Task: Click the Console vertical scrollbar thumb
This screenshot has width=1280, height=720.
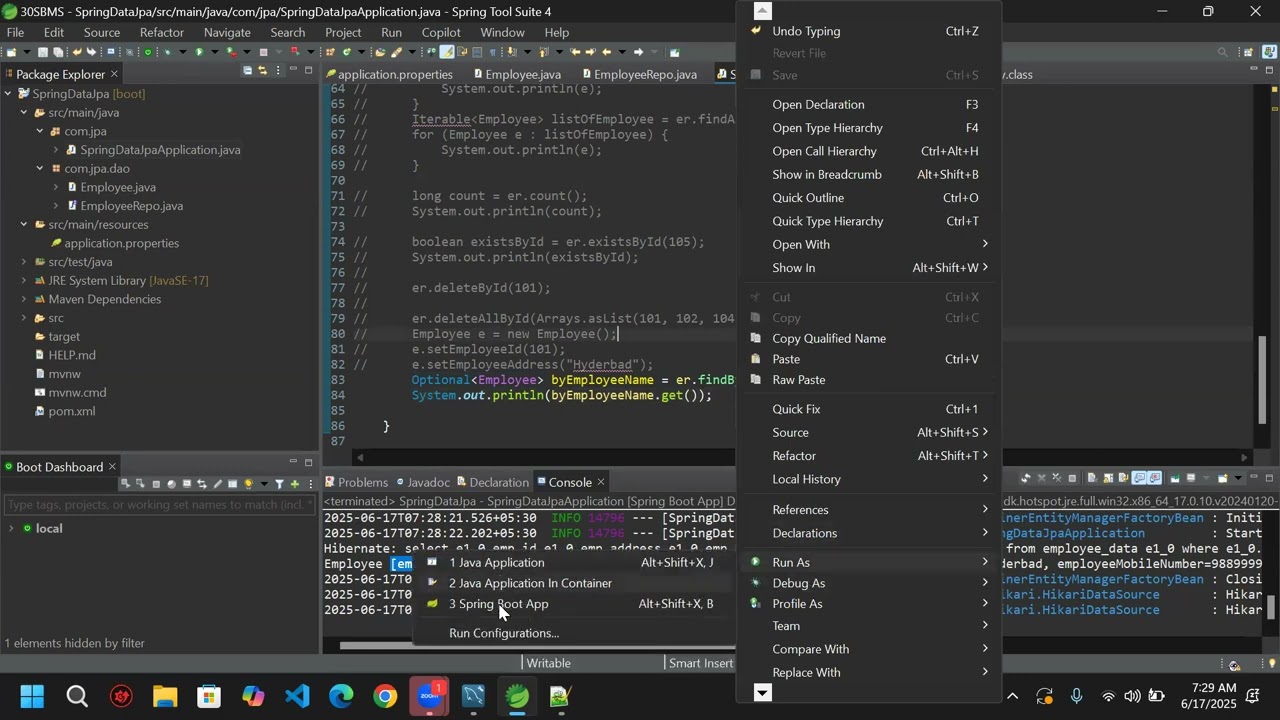Action: click(1272, 608)
